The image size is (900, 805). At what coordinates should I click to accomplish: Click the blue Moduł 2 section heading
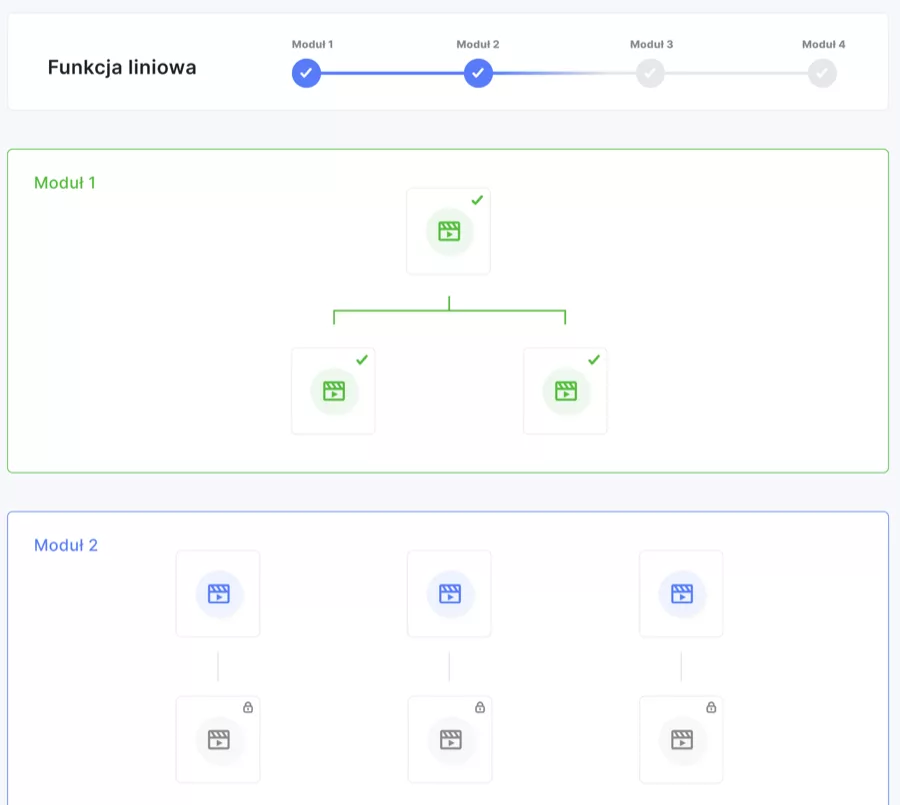pos(66,545)
